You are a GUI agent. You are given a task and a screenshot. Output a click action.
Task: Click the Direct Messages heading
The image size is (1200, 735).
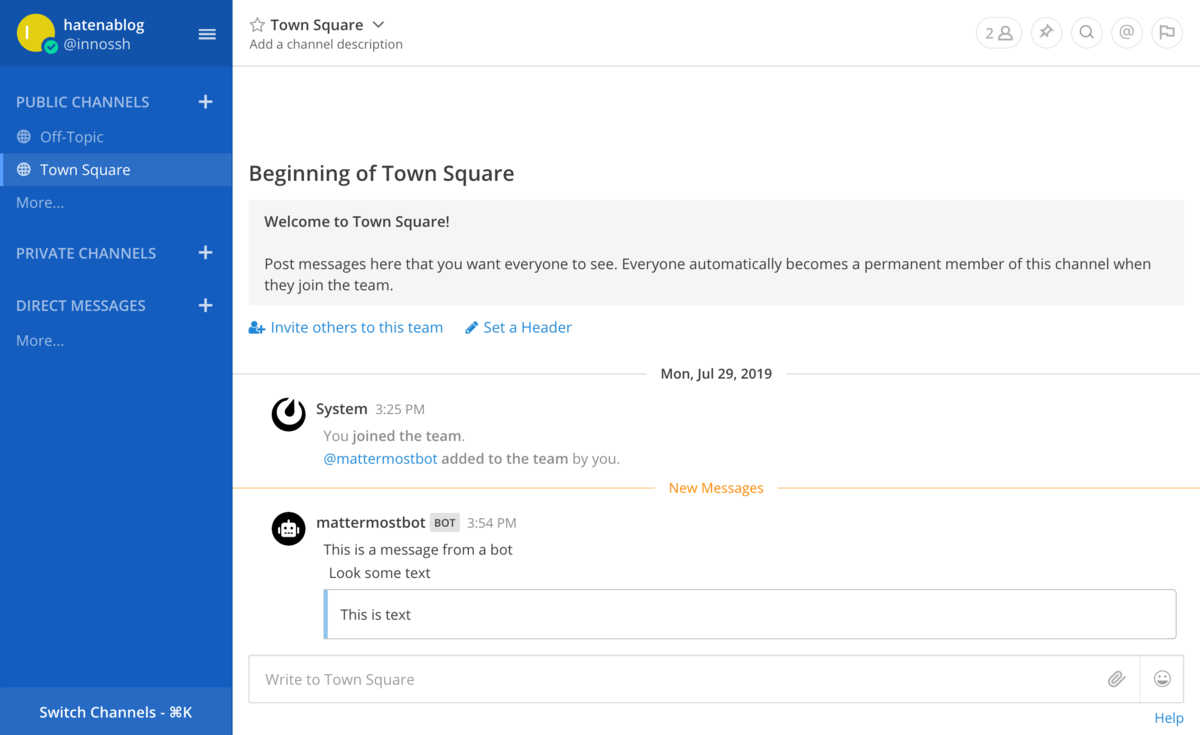pyautogui.click(x=81, y=305)
